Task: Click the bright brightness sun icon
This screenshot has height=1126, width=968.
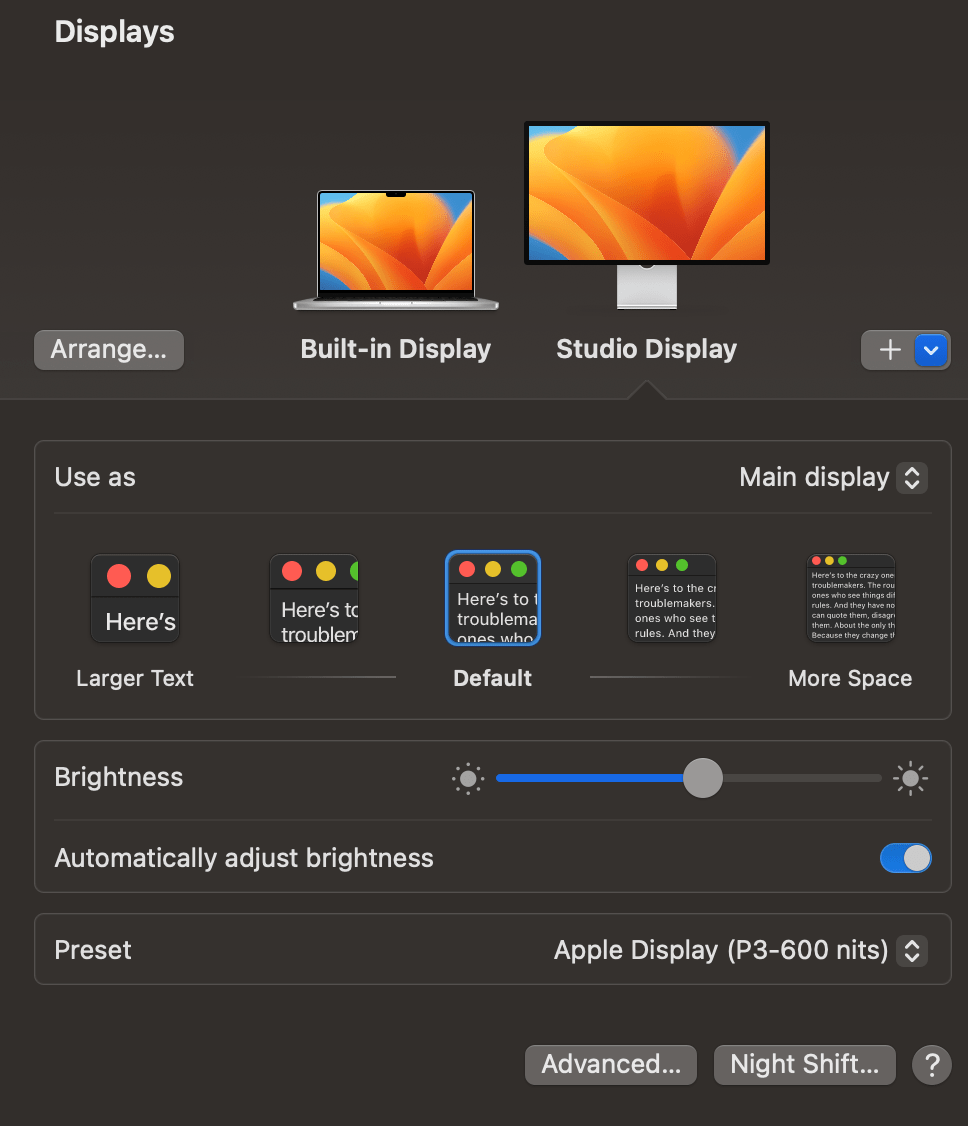Action: tap(910, 777)
